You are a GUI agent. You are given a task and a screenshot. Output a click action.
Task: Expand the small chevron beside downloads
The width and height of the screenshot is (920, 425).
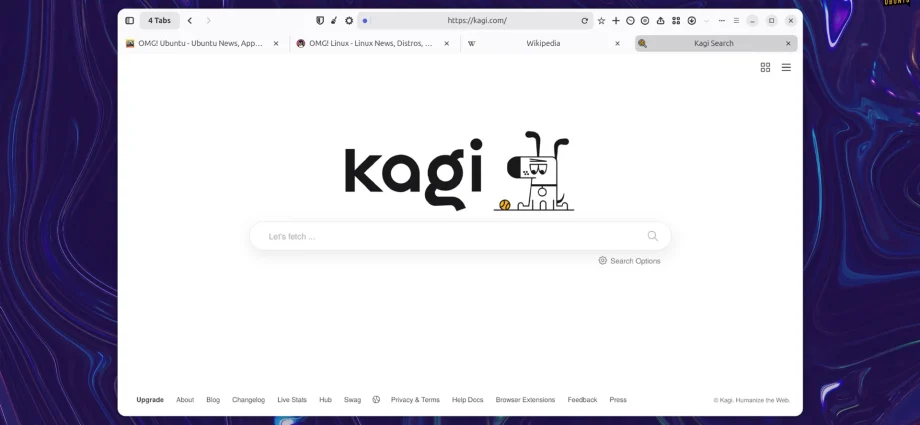(706, 21)
